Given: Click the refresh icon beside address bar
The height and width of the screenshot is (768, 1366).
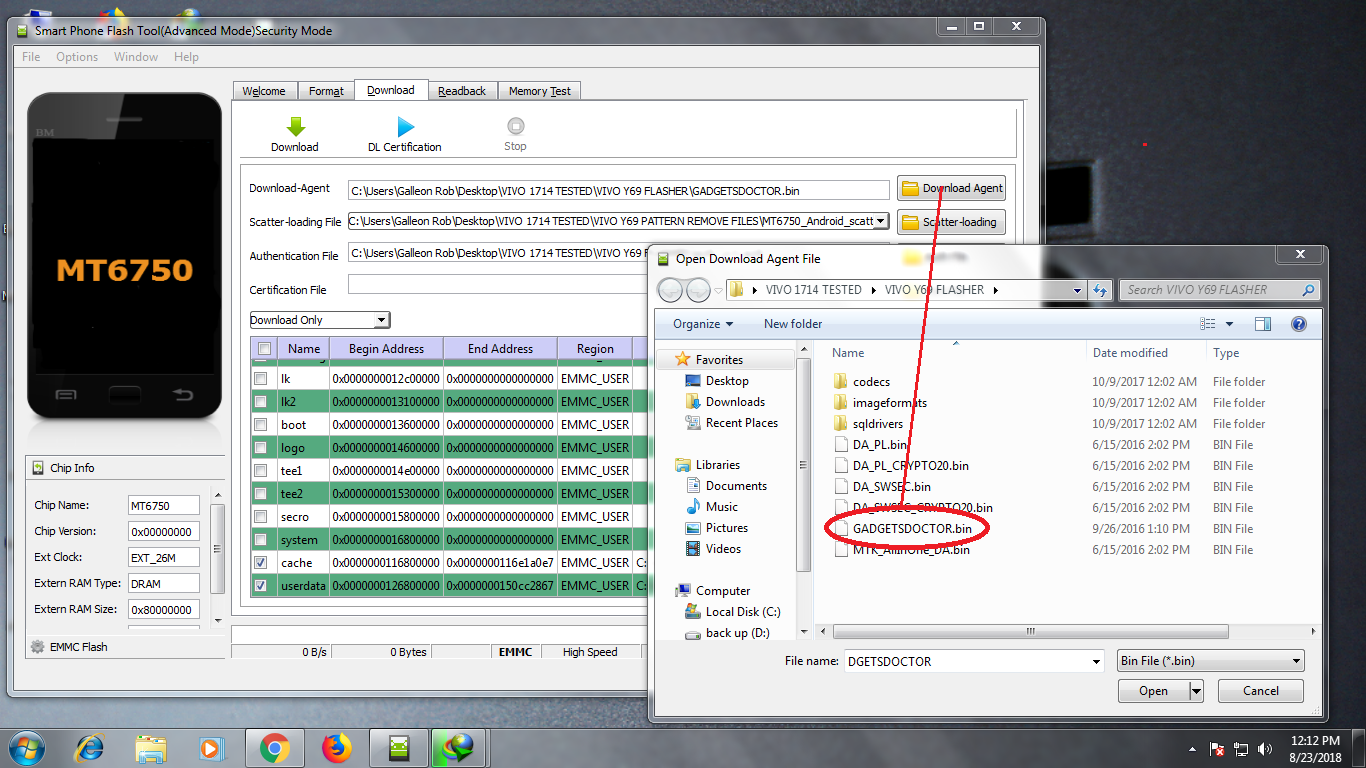Looking at the screenshot, I should point(1100,290).
